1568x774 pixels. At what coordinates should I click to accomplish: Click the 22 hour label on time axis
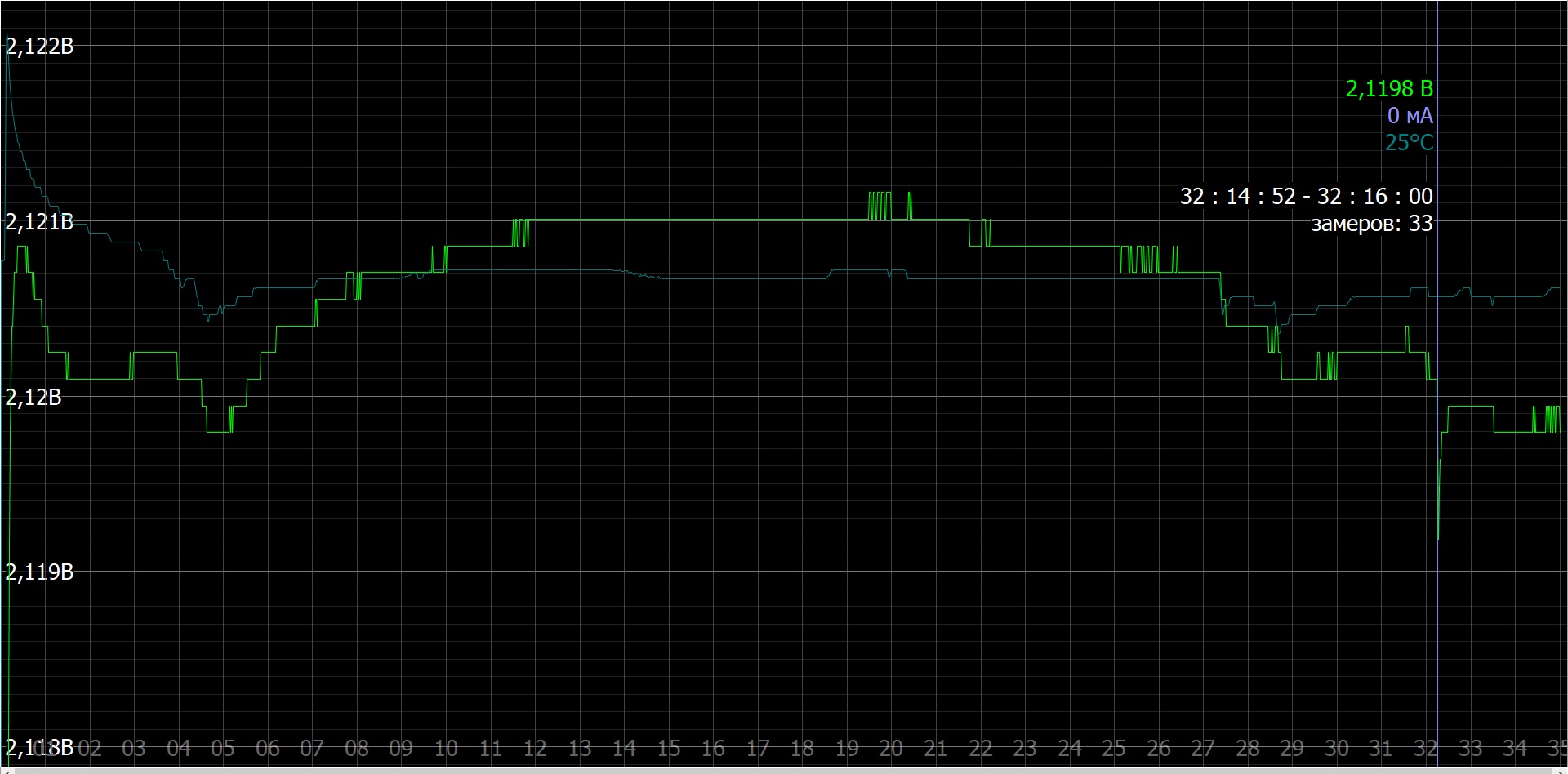point(980,748)
